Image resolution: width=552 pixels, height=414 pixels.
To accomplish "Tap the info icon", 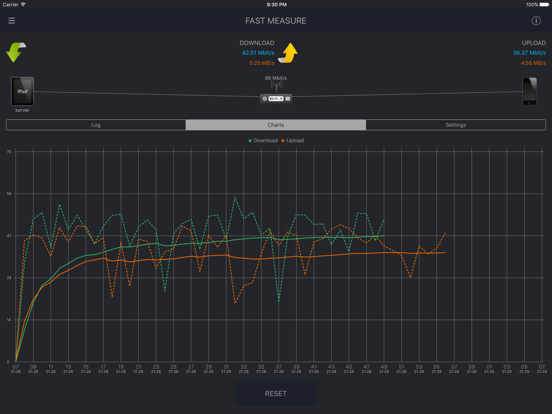I will tap(536, 21).
